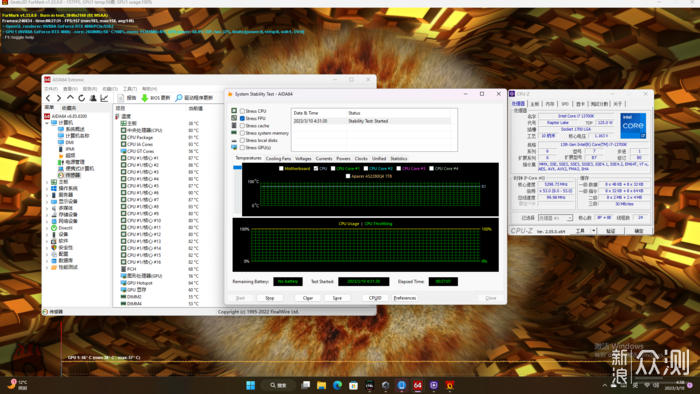Toggle Motherboard graph checkbox
700x394 pixels.
(x=281, y=169)
